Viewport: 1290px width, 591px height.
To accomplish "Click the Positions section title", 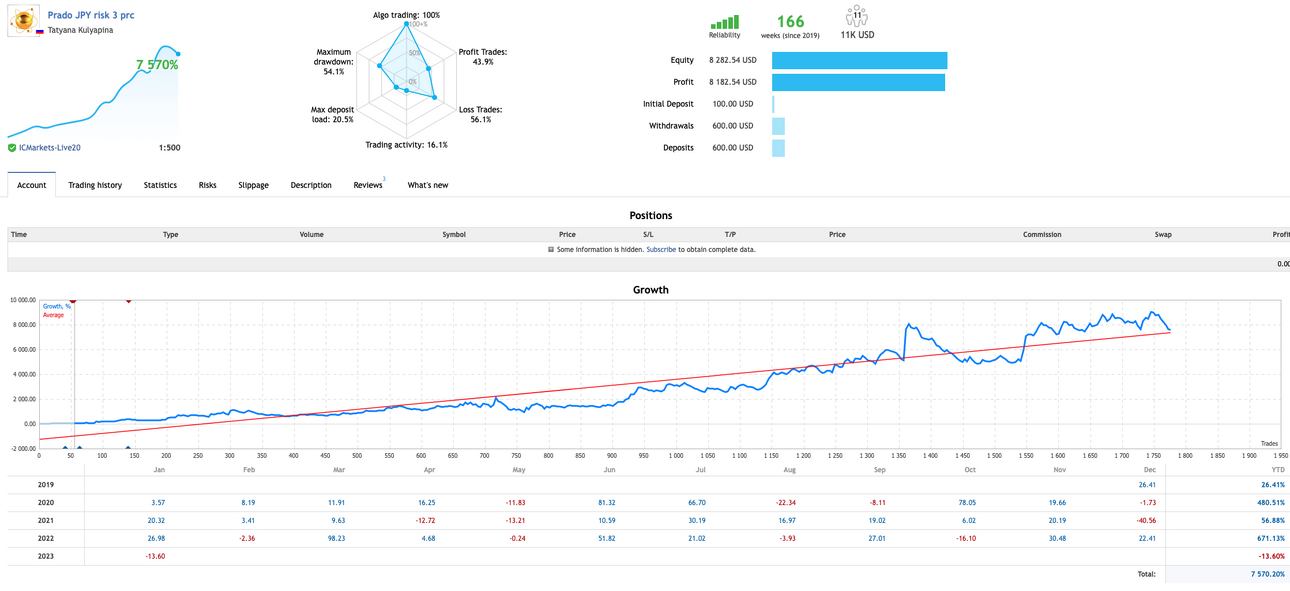I will [650, 215].
